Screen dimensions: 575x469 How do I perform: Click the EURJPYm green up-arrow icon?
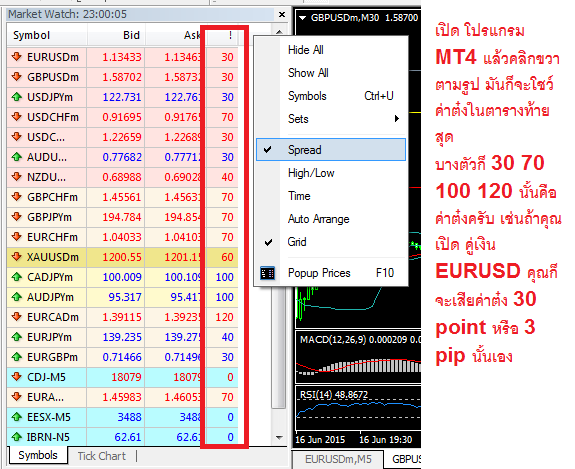17,337
